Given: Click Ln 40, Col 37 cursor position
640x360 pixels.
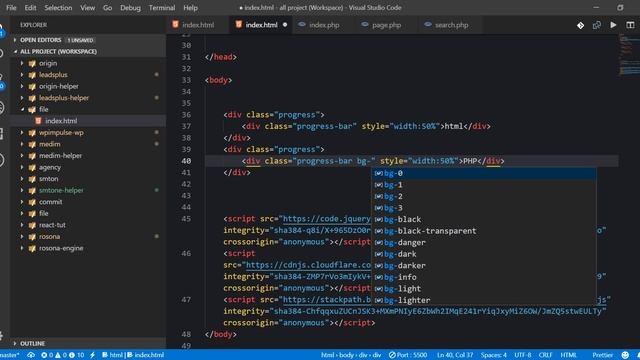Looking at the screenshot, I should point(455,355).
